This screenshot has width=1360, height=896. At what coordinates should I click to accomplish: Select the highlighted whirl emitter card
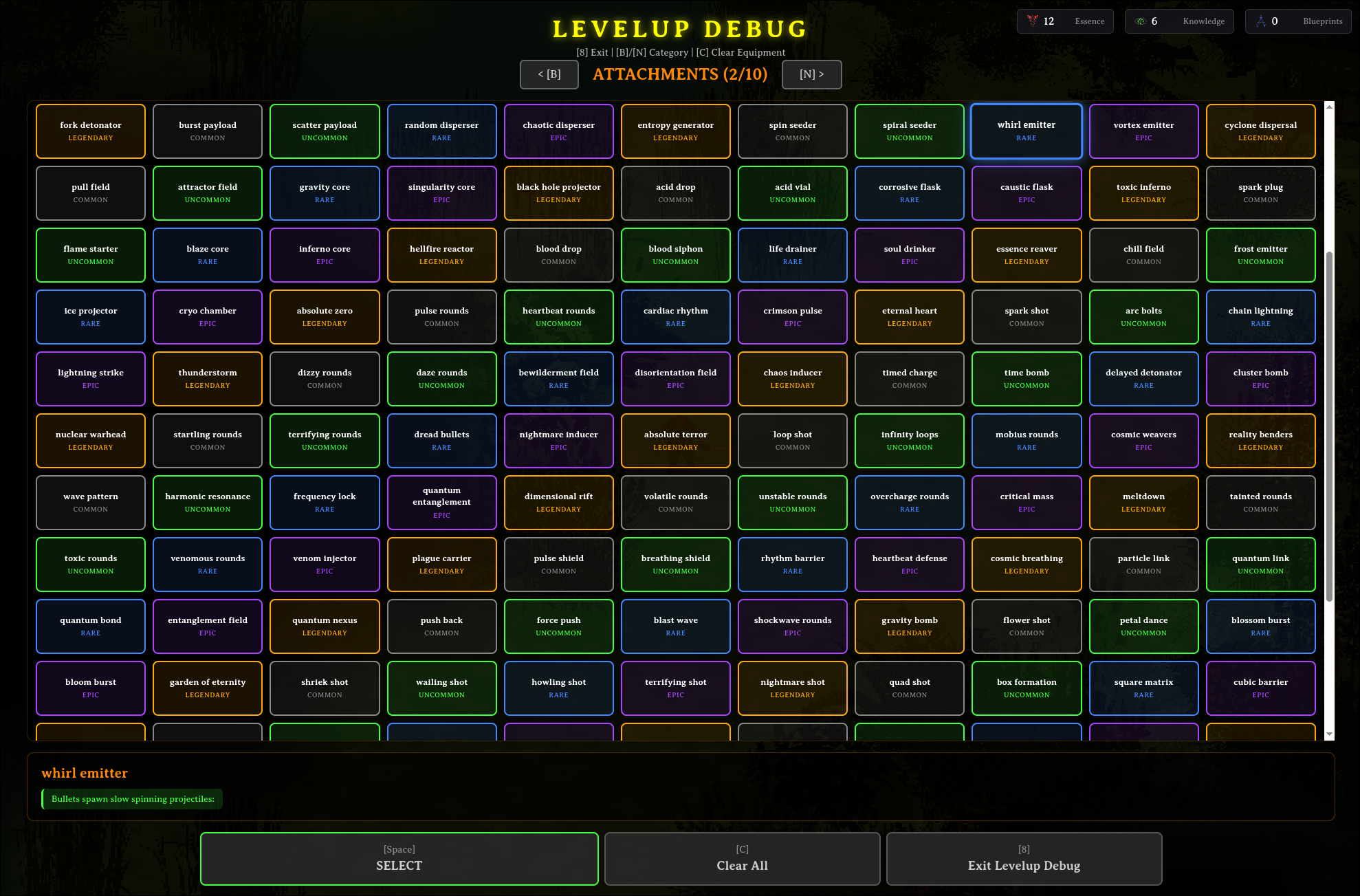coord(1027,131)
